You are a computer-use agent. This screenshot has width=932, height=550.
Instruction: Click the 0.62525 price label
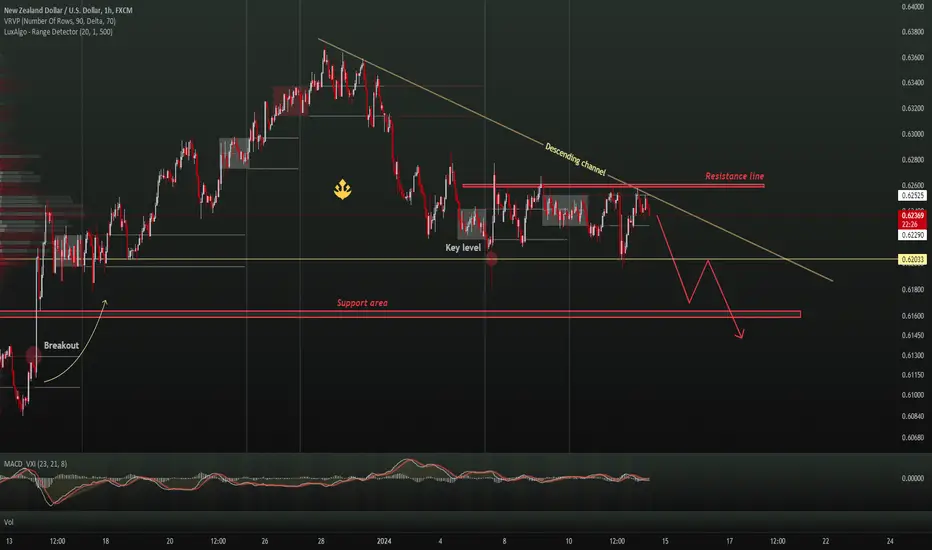pos(912,196)
